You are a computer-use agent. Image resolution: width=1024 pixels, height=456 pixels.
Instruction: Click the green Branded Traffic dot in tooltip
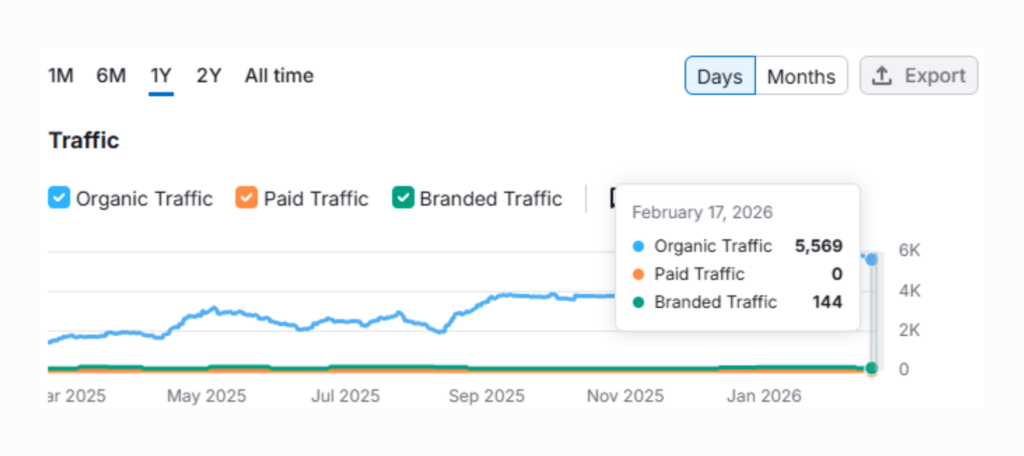(x=638, y=302)
